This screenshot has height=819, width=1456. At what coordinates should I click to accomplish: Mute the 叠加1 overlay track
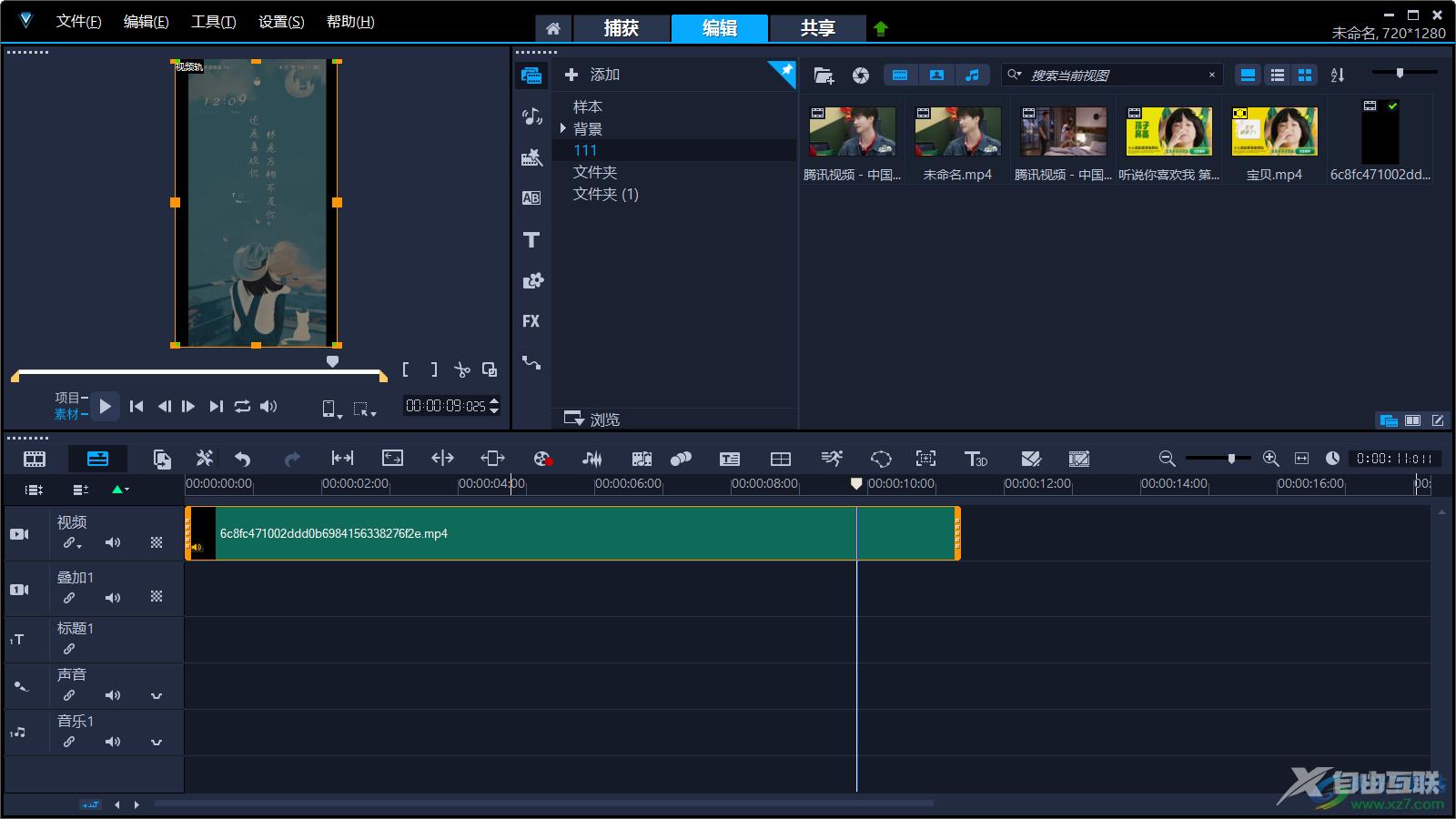tap(113, 598)
